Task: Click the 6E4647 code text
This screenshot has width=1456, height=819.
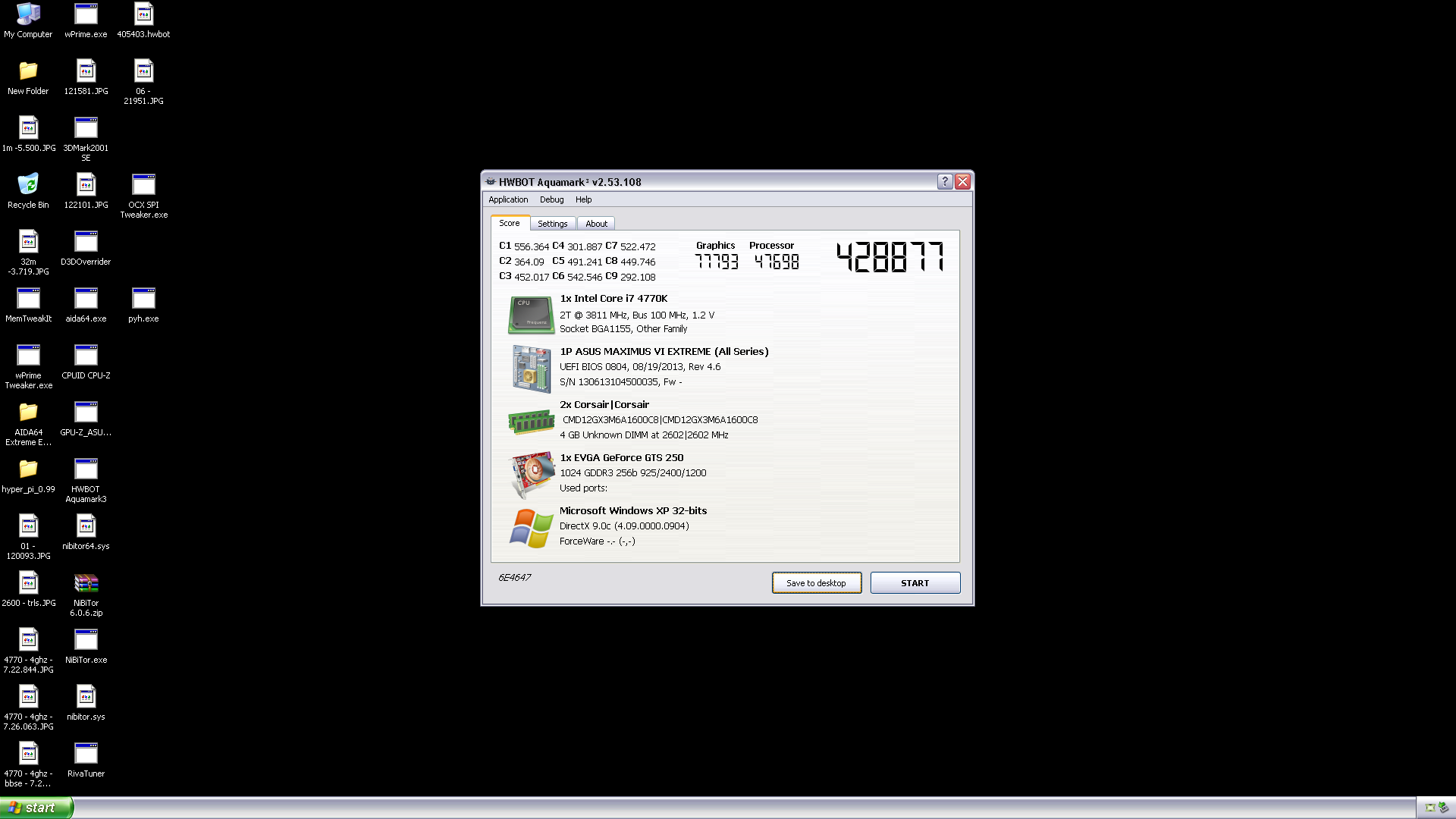Action: [x=514, y=578]
